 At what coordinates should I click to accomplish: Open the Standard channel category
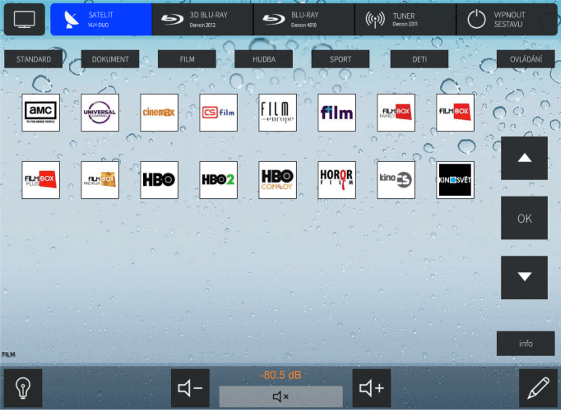pos(33,59)
